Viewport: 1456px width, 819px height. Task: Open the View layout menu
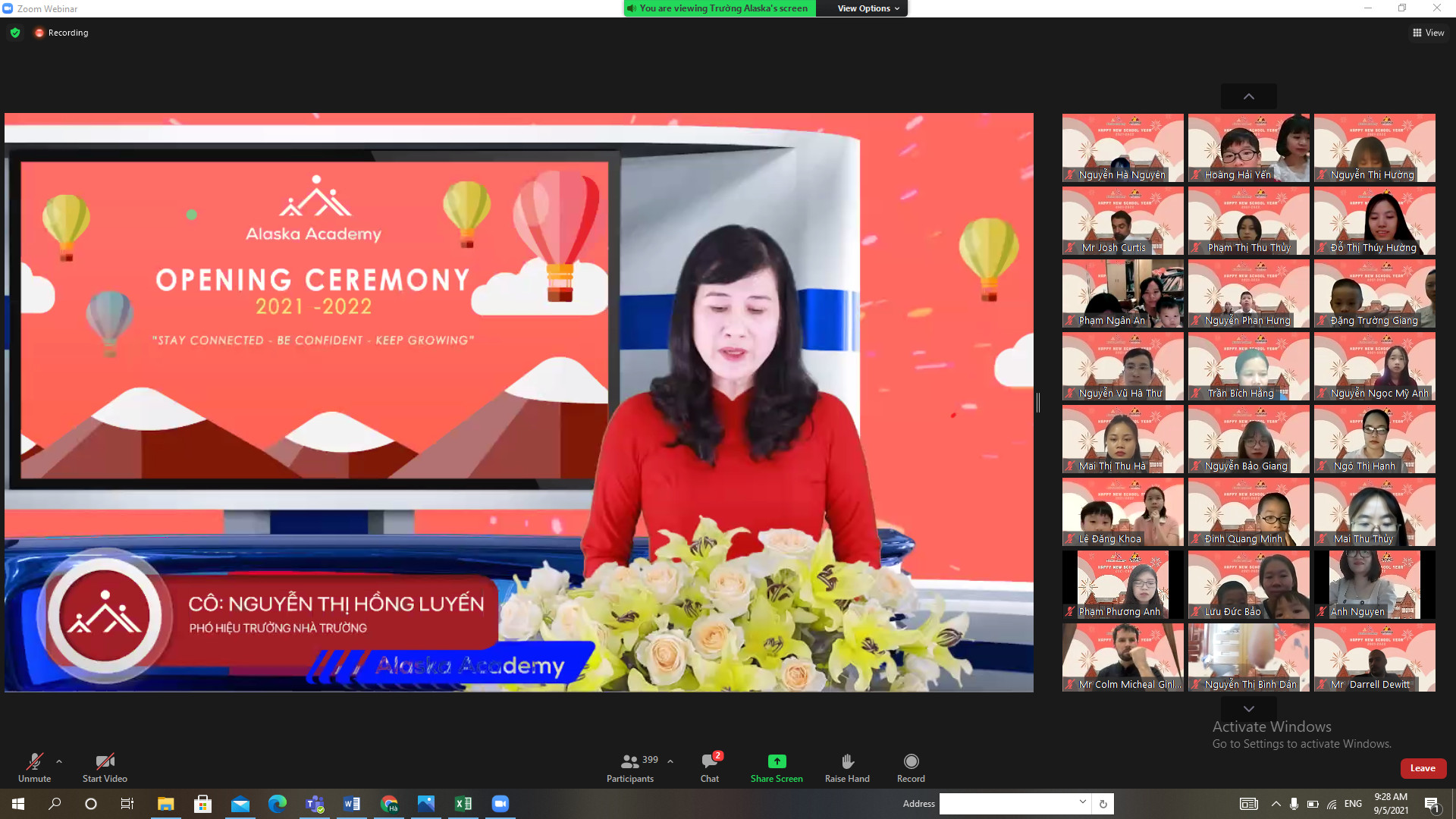pyautogui.click(x=1429, y=33)
